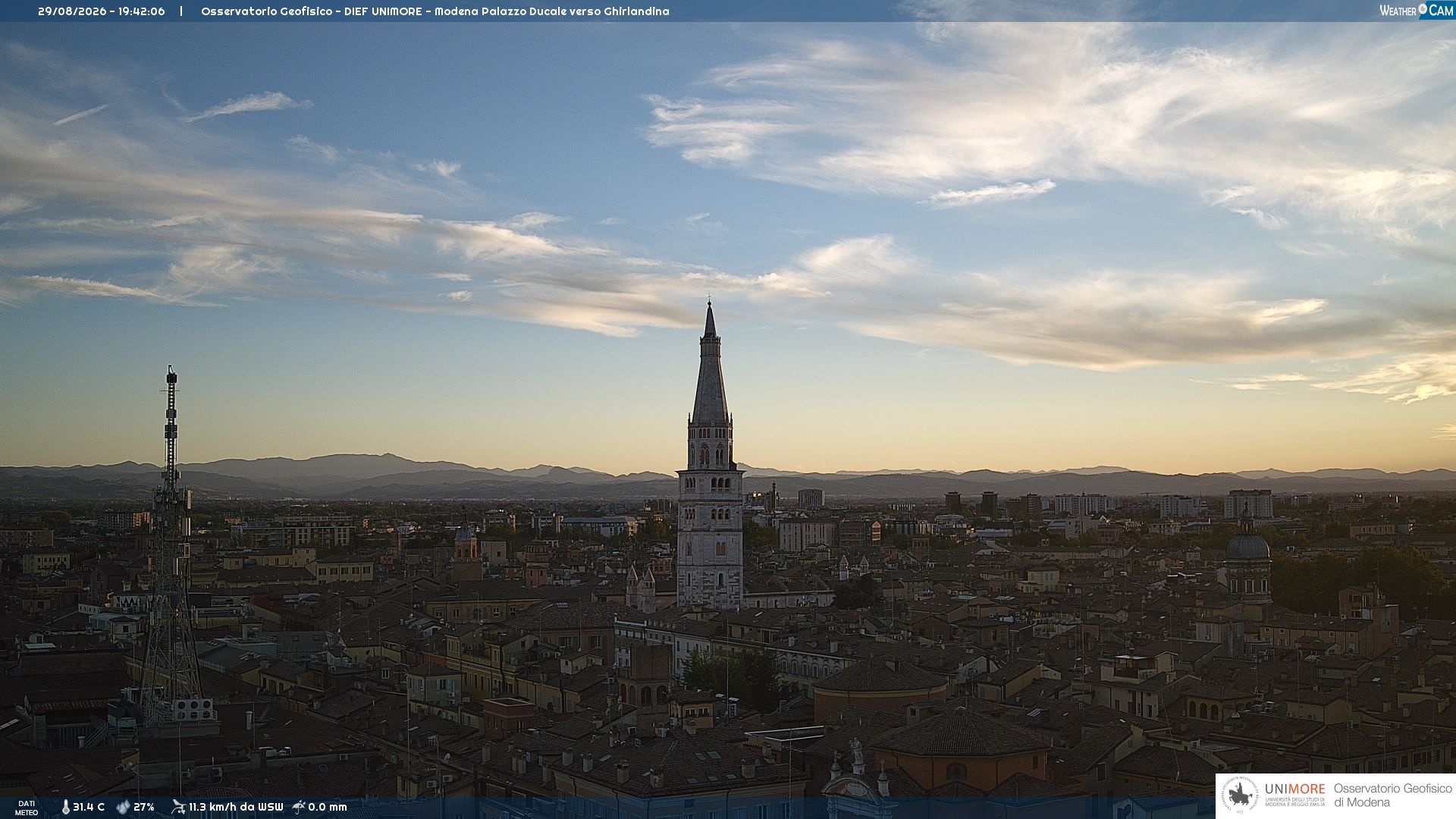1456x819 pixels.
Task: Select the 0.0 mm rainfall value
Action: pos(328,807)
